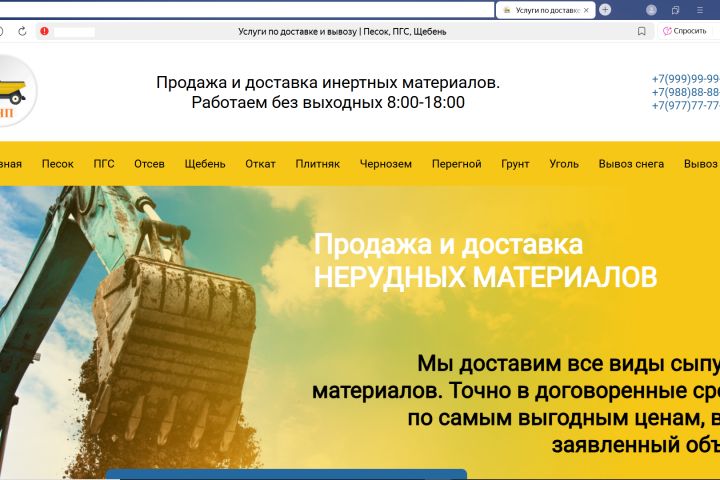Open the browser hamburger menu
720x480 pixels.
[700, 10]
